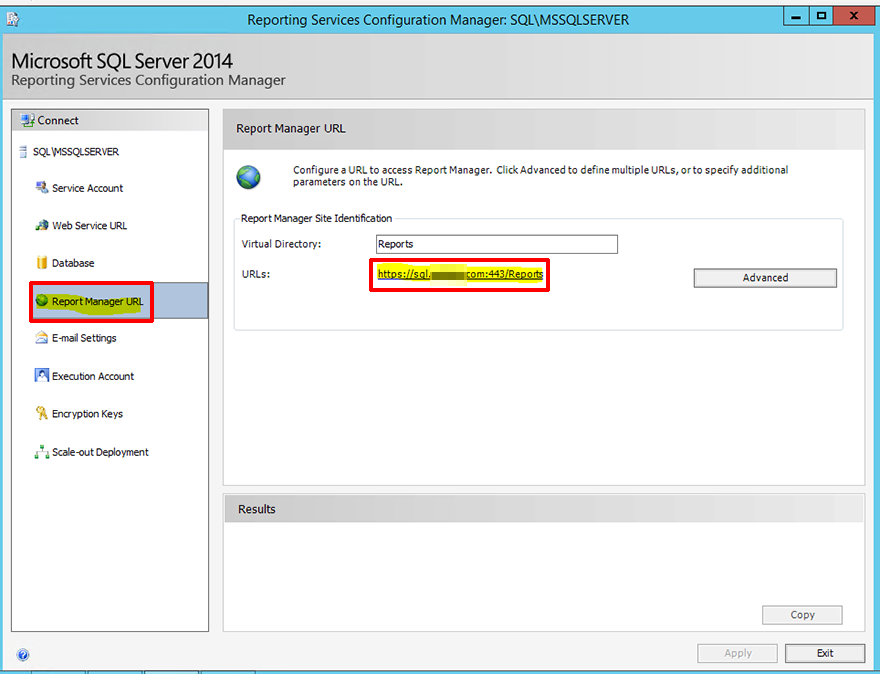Open the Web Service URL page

point(89,226)
